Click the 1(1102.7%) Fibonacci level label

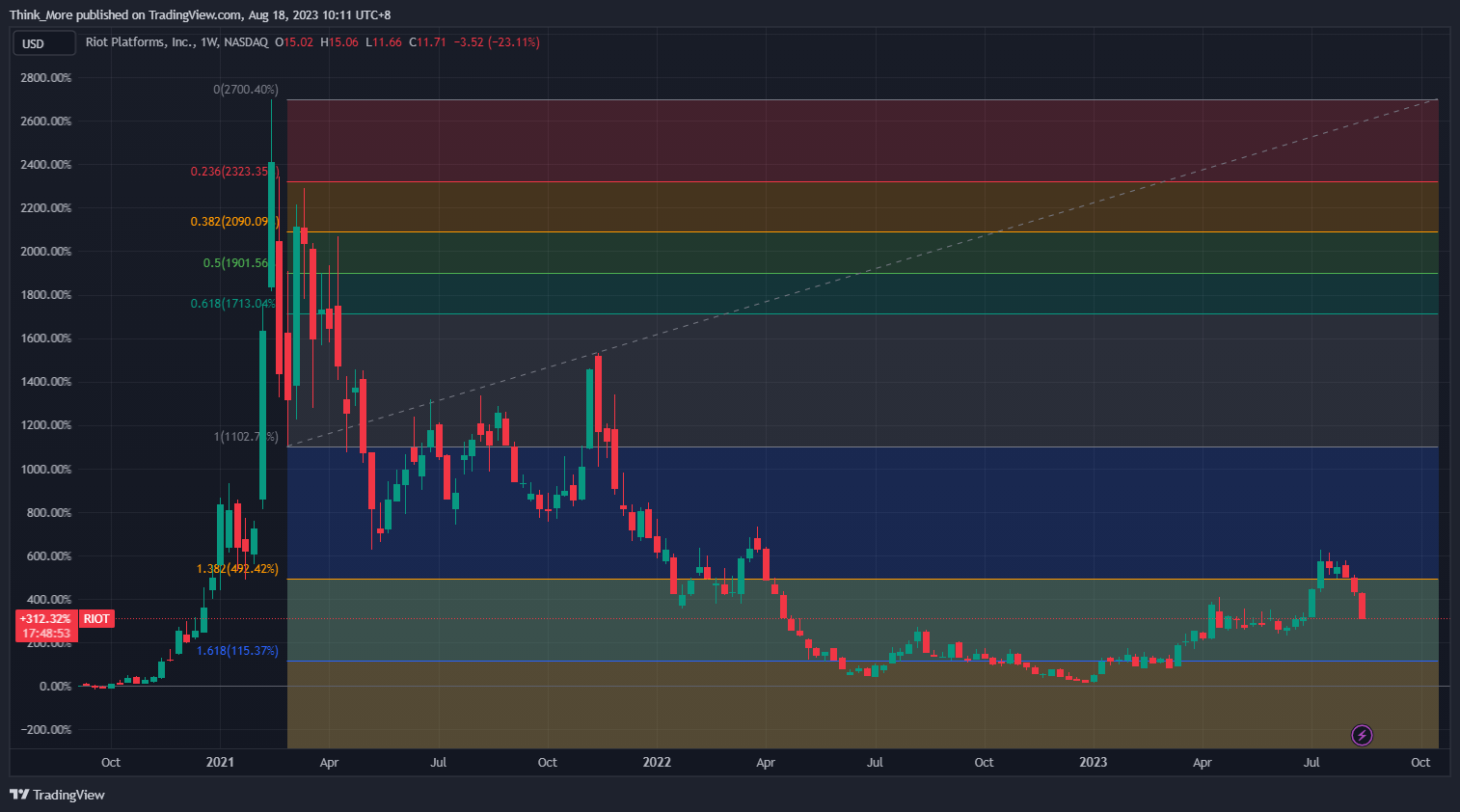pyautogui.click(x=246, y=437)
